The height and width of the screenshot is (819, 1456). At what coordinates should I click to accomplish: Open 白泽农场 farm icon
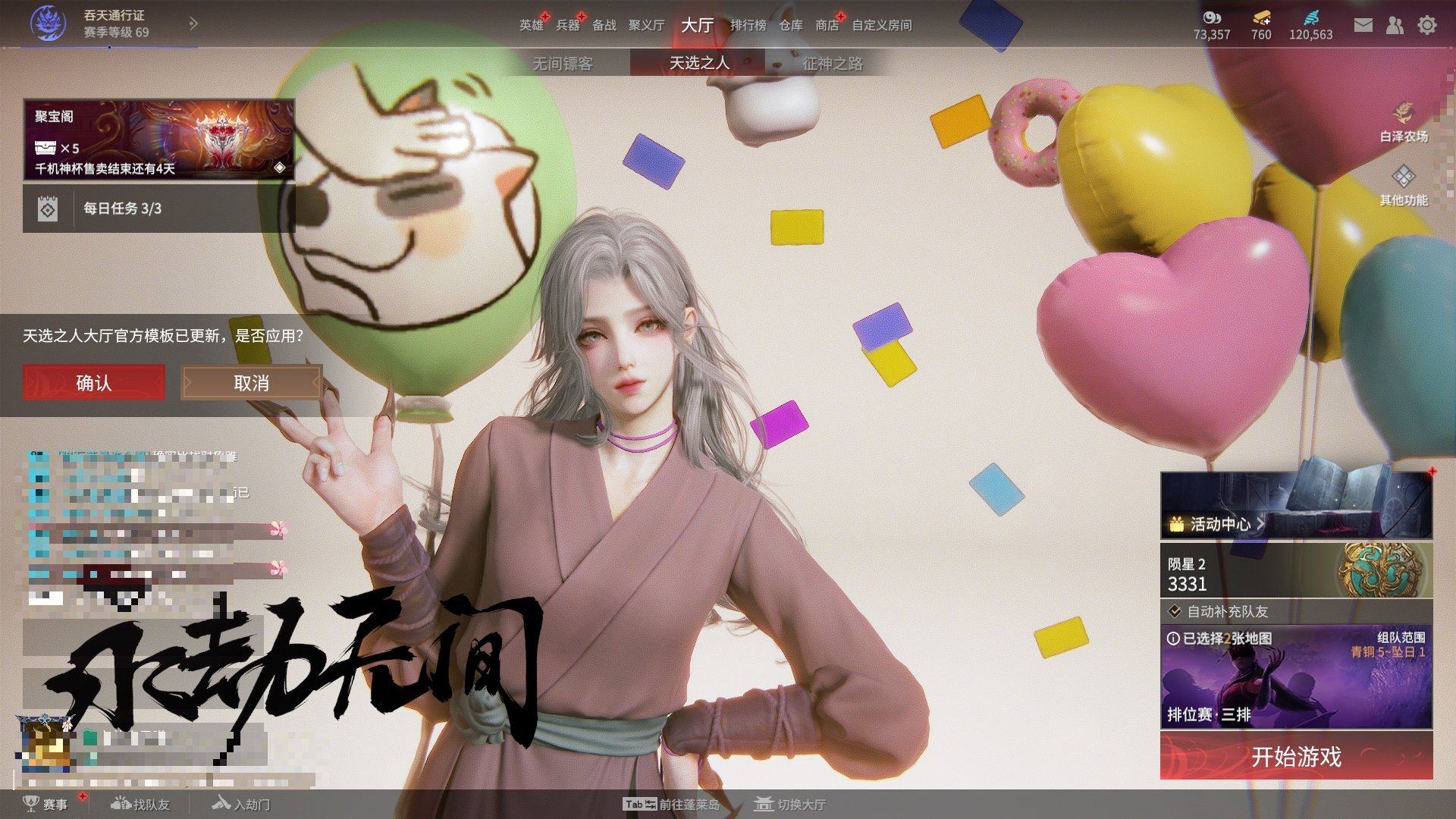pos(1404,113)
